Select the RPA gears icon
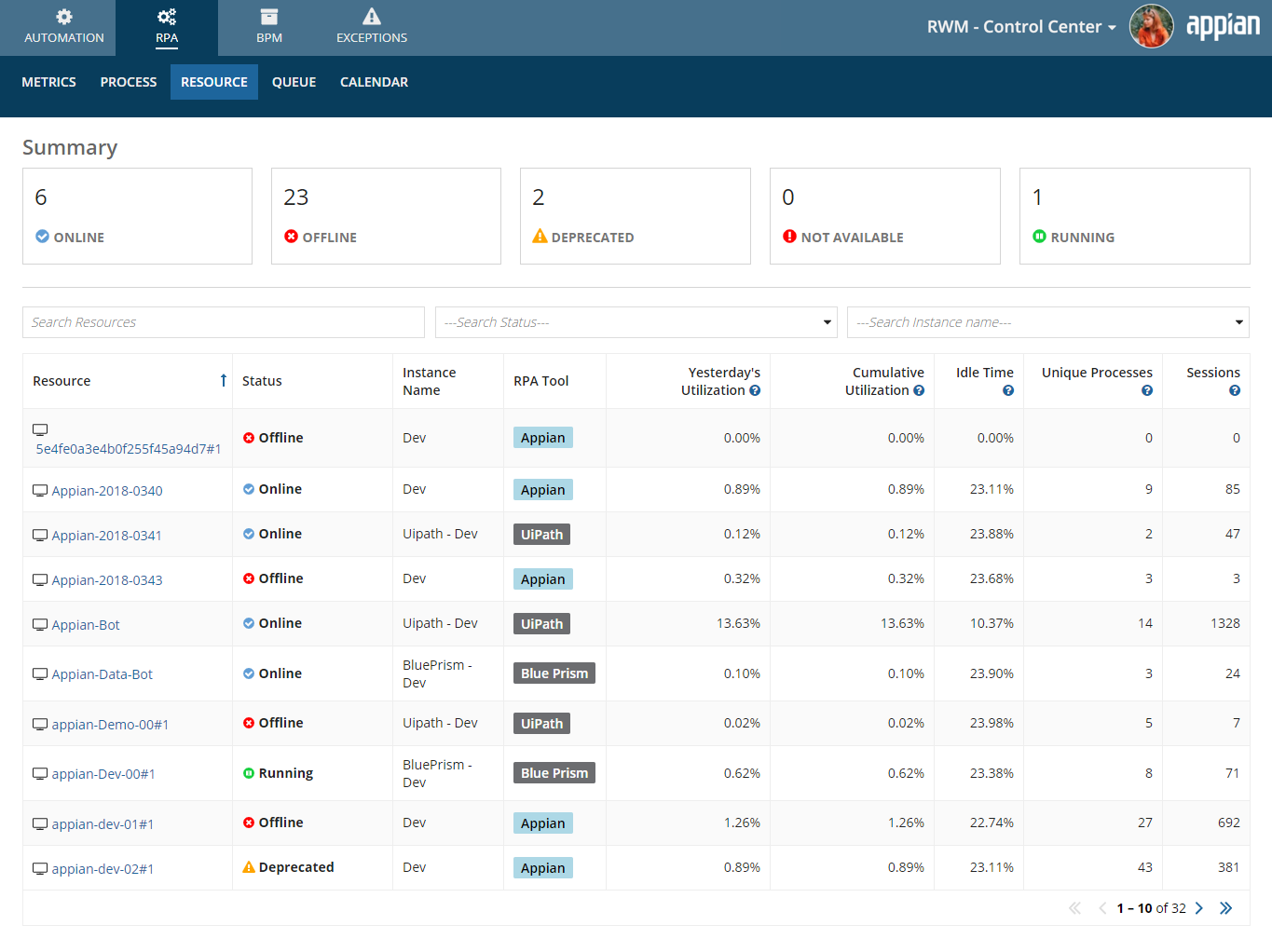 click(167, 17)
